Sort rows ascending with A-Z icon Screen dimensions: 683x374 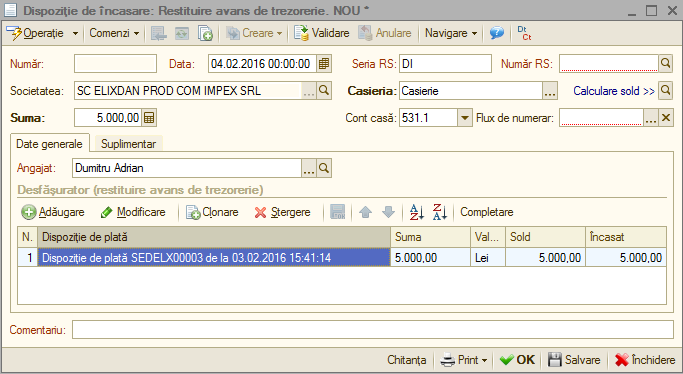(416, 212)
